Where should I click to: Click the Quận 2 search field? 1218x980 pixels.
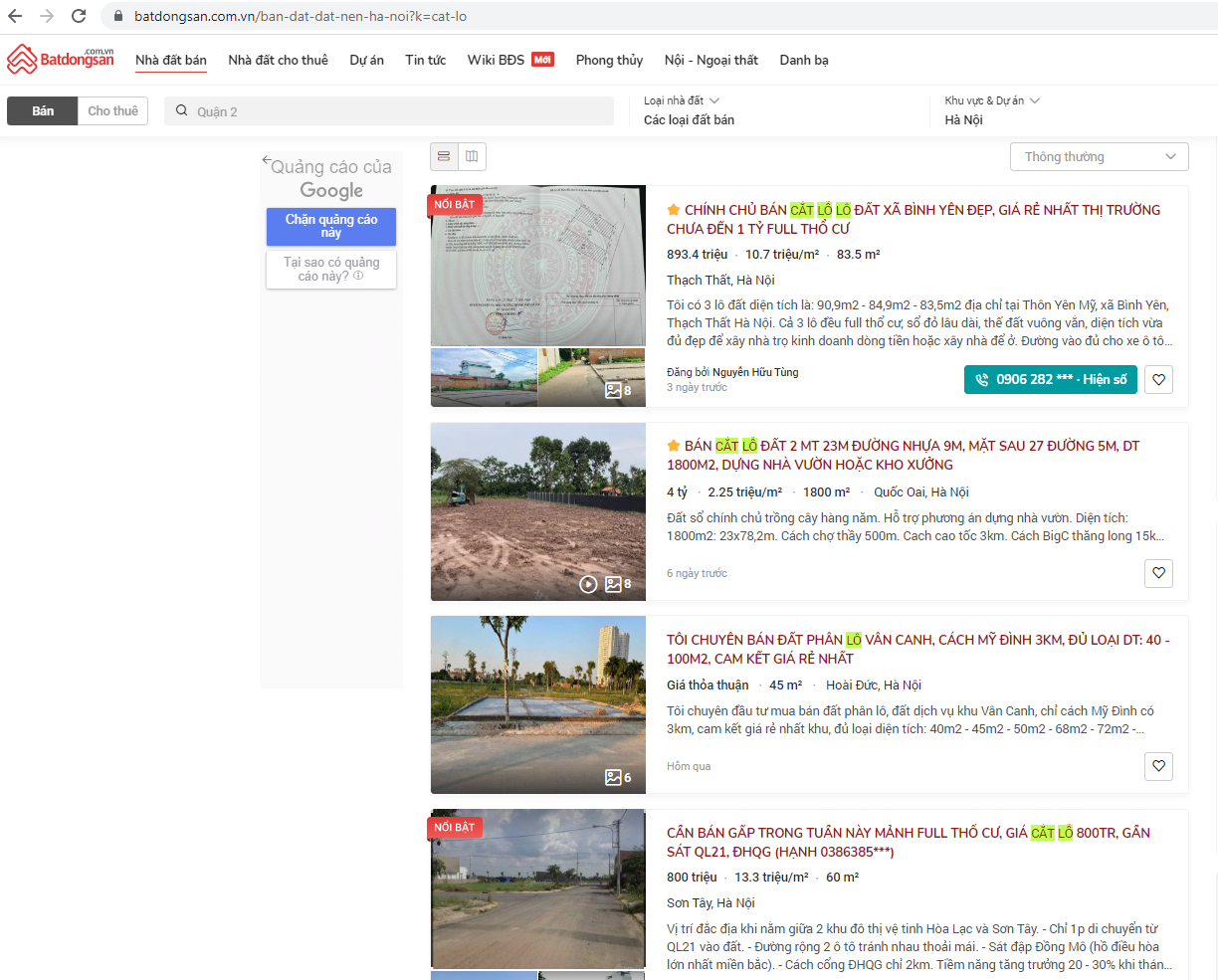[398, 111]
